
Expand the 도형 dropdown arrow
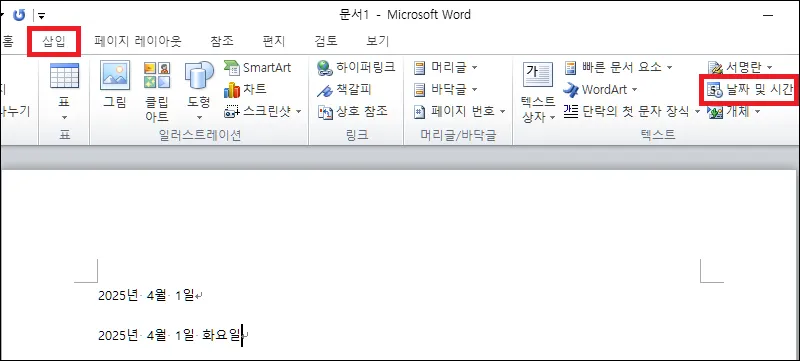click(199, 118)
